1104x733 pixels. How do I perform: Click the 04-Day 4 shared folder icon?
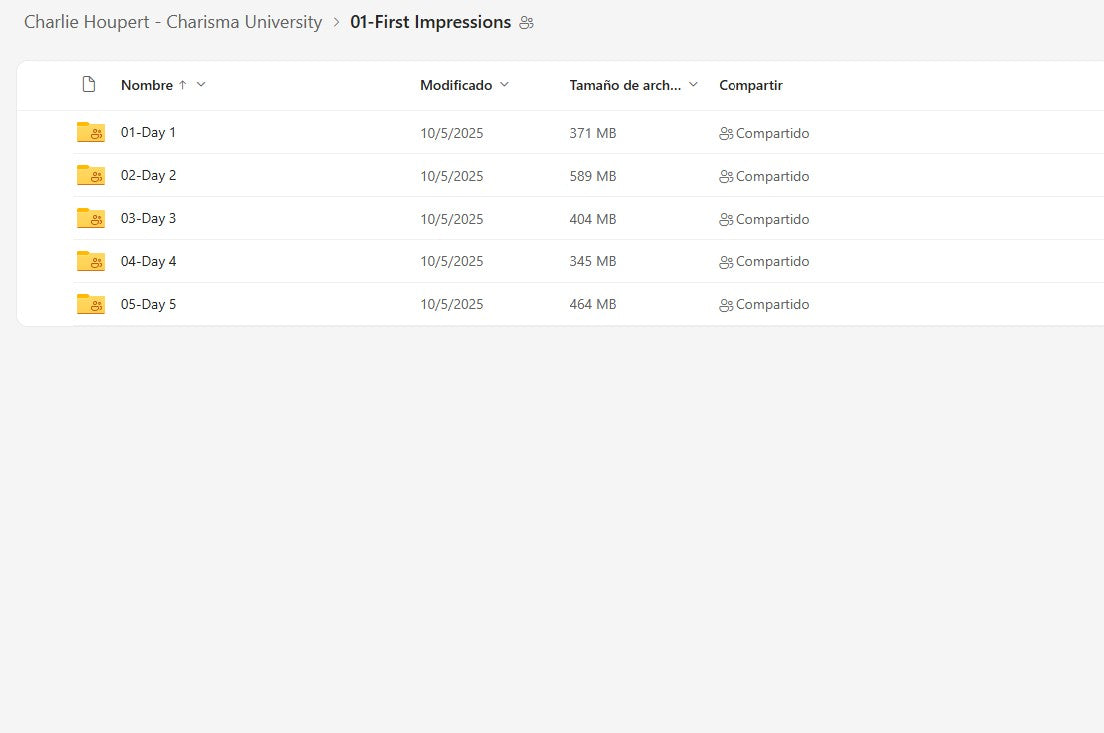tap(90, 262)
